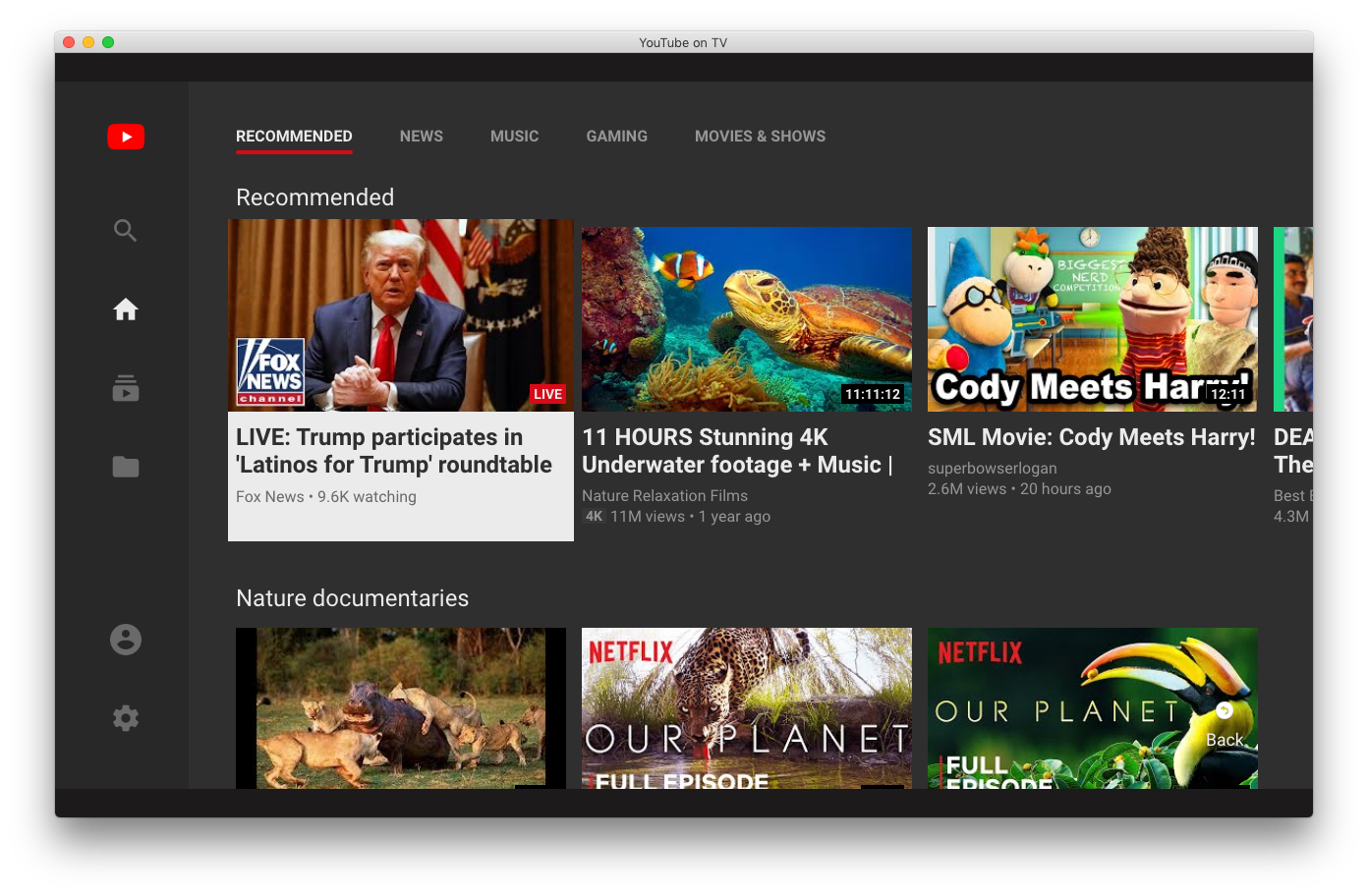Click '2.6M views • 20 hours ago' text
This screenshot has height=896, width=1368.
point(1019,489)
